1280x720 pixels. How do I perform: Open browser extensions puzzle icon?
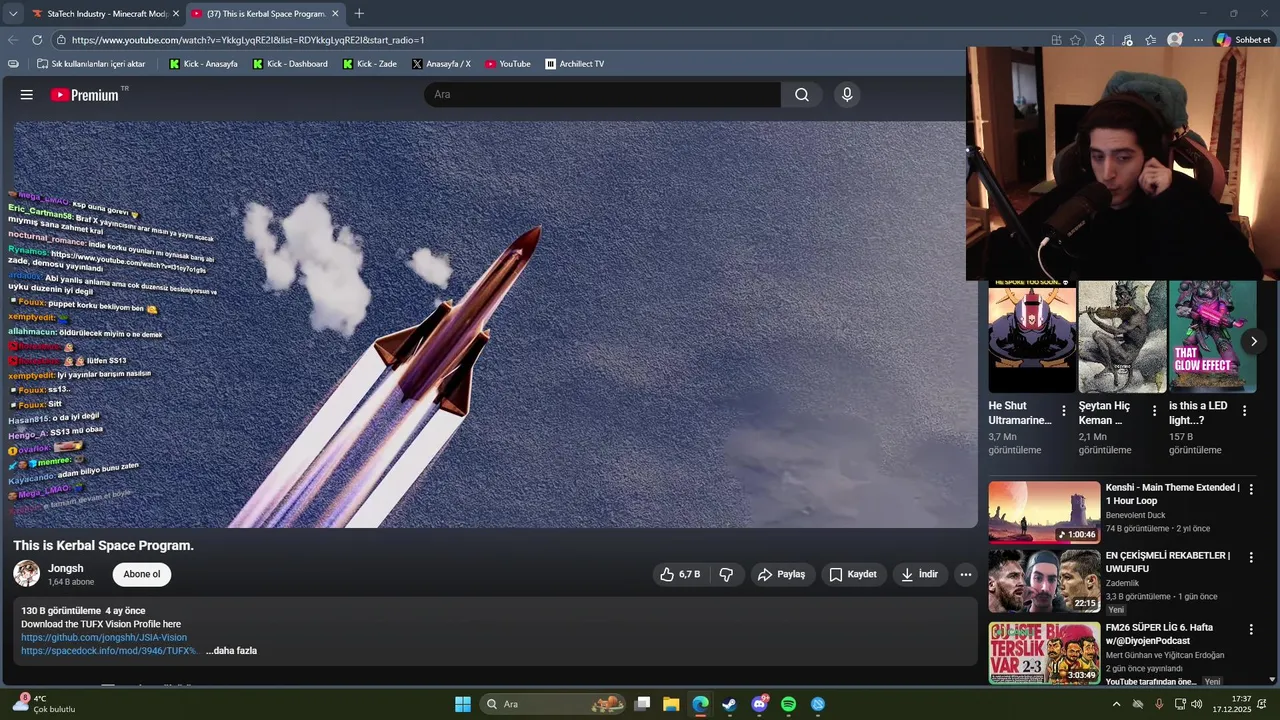[x=1100, y=40]
